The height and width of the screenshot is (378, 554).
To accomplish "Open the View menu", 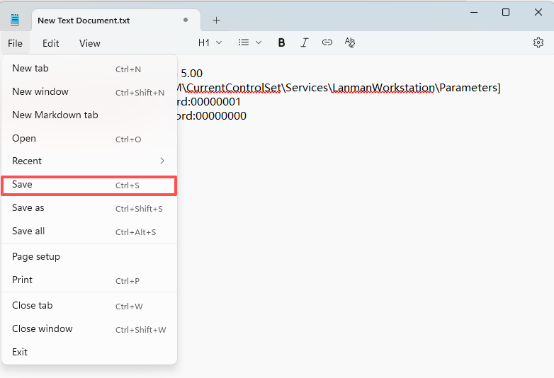I will (x=90, y=43).
